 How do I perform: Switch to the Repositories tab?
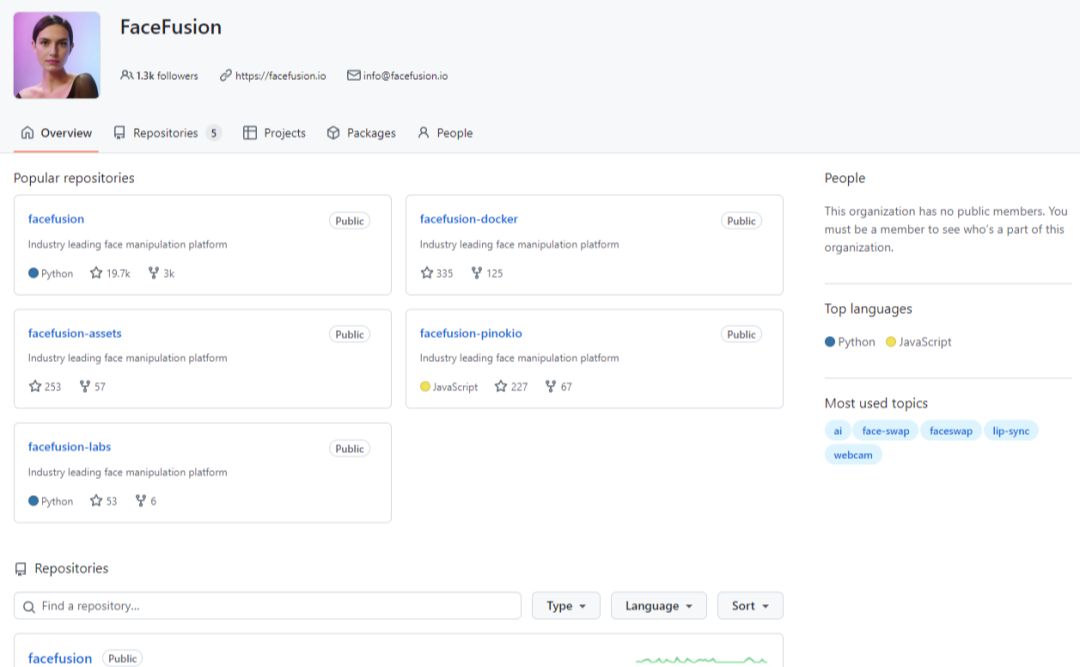[166, 133]
